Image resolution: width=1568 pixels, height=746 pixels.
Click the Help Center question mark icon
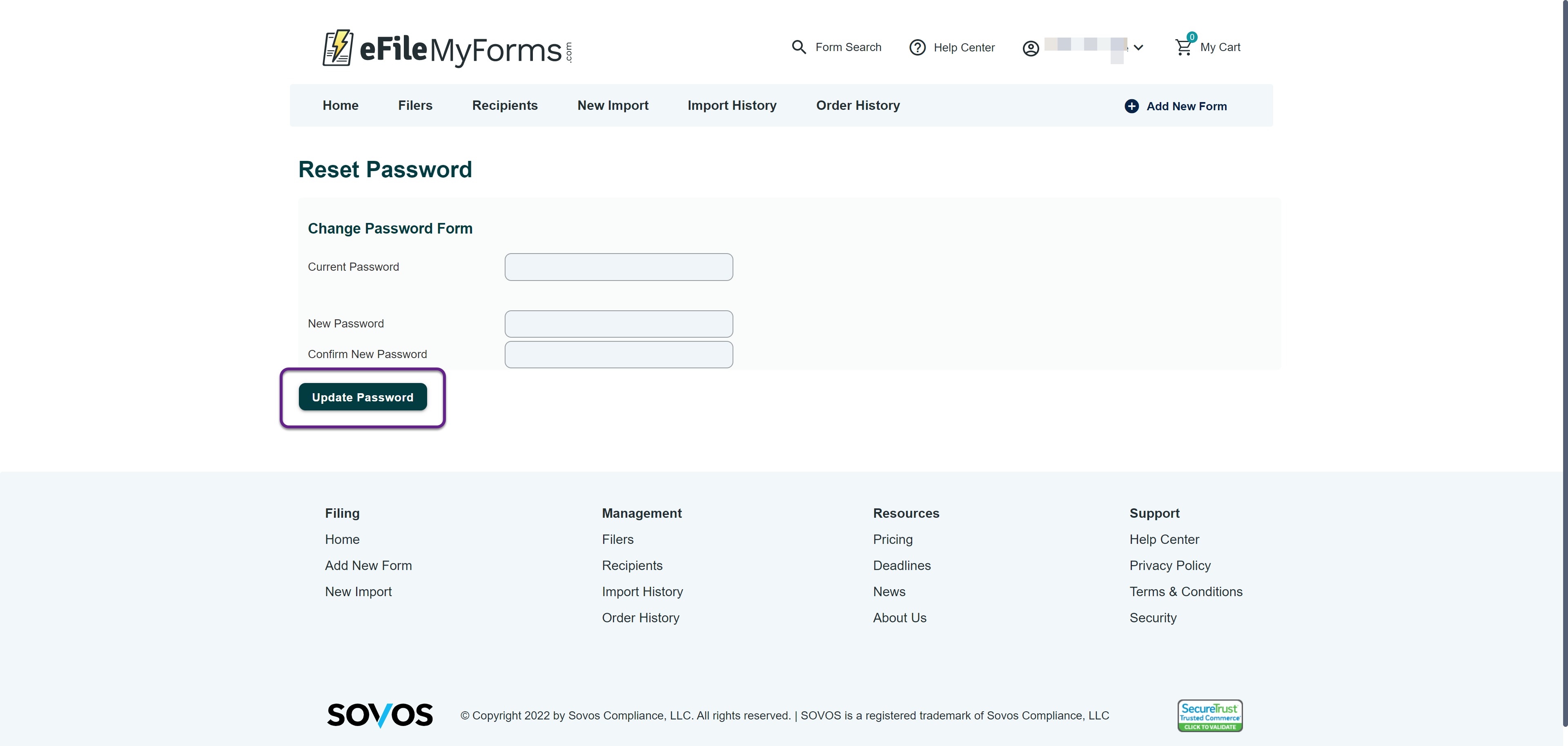(917, 47)
